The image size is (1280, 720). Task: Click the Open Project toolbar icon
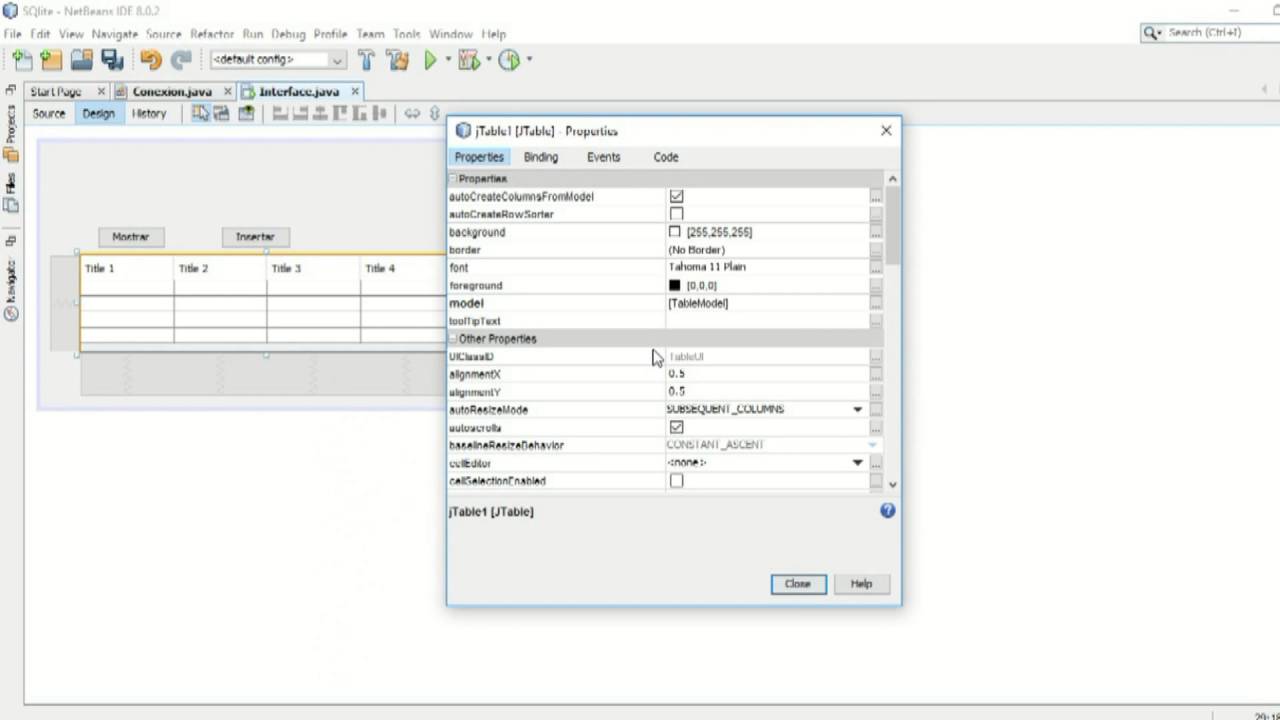pos(81,60)
